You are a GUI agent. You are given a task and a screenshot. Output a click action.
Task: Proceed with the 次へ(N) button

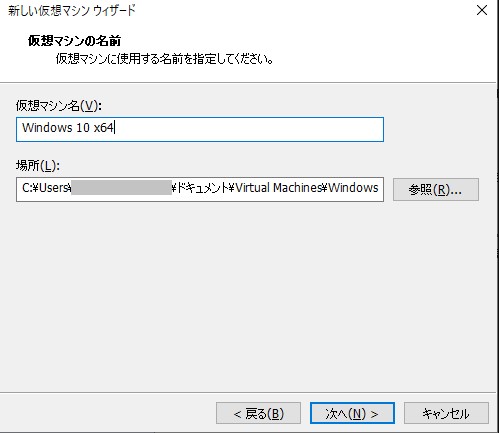(x=352, y=413)
